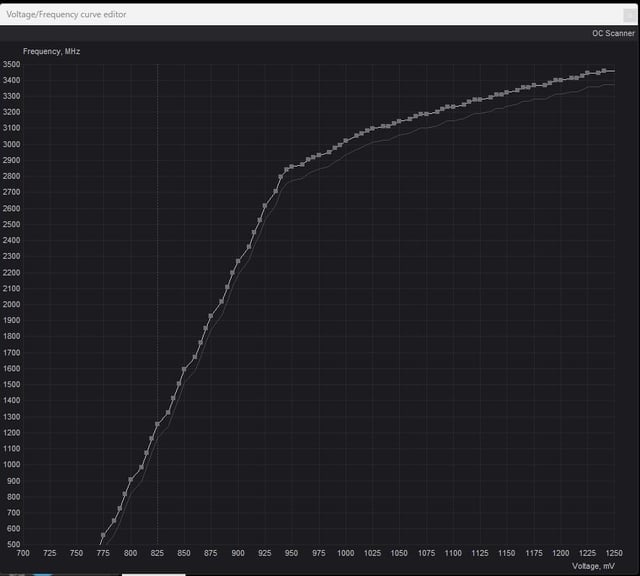Click the Voltage/Frequency curve editor title bar

tap(310, 15)
